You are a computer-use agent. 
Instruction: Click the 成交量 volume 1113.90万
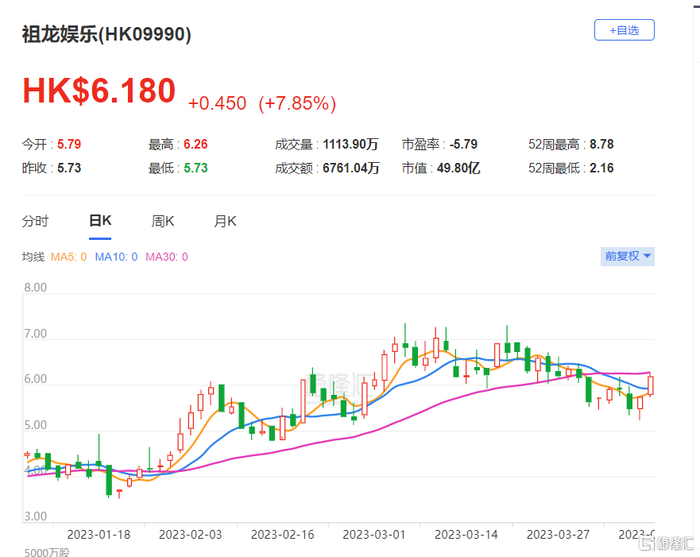point(350,144)
